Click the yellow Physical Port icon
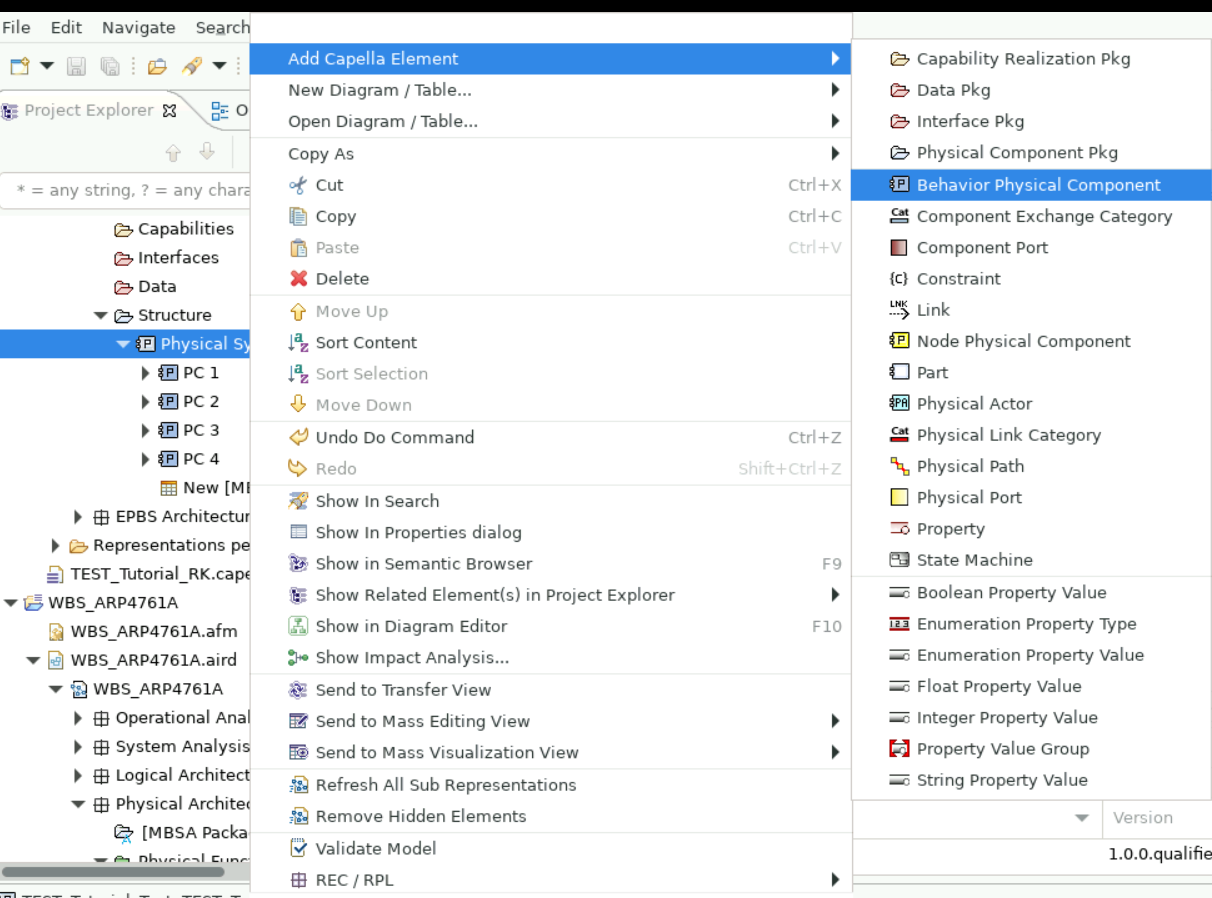This screenshot has height=898, width=1212. click(x=899, y=497)
